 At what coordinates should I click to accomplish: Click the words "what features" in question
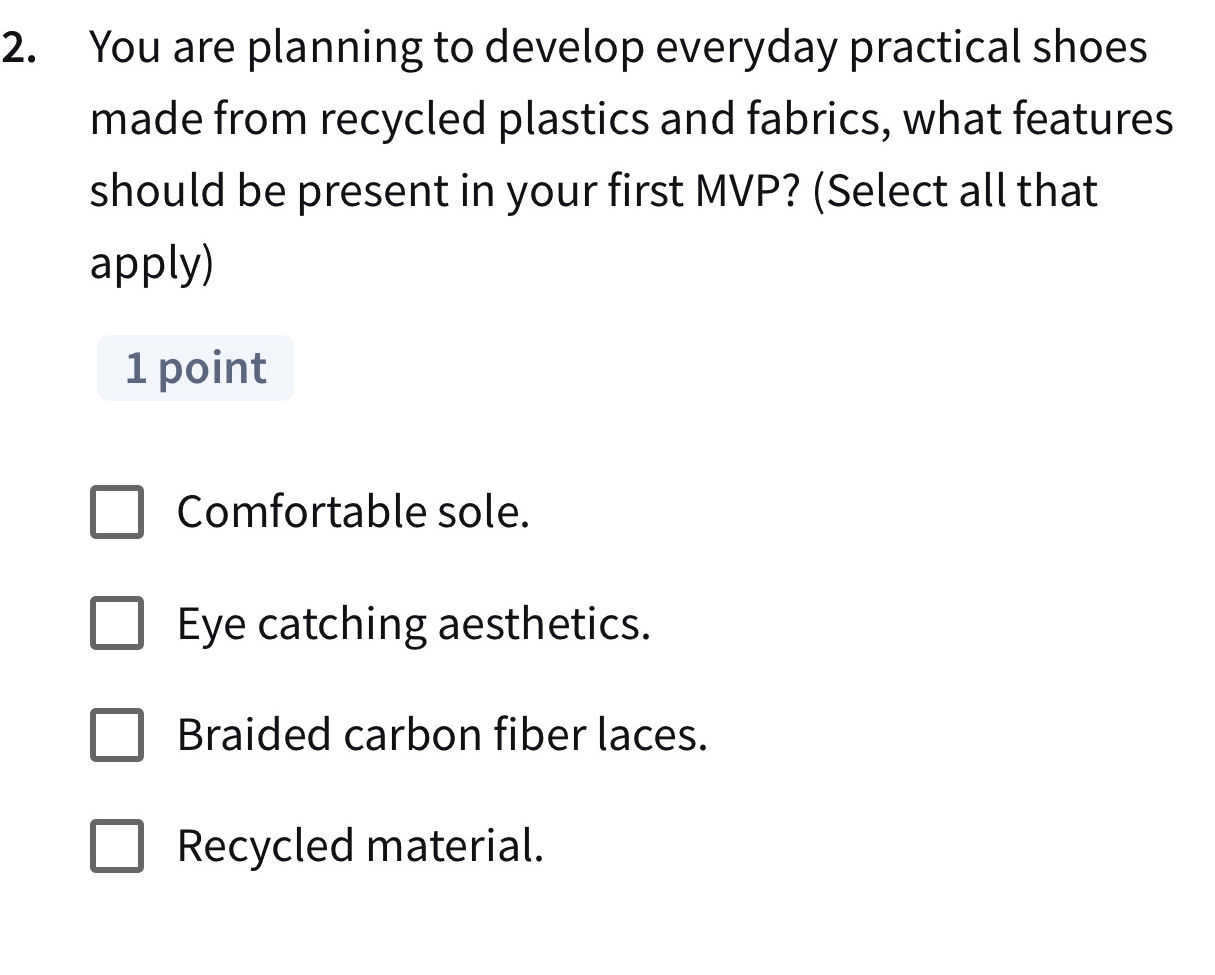tap(1038, 120)
